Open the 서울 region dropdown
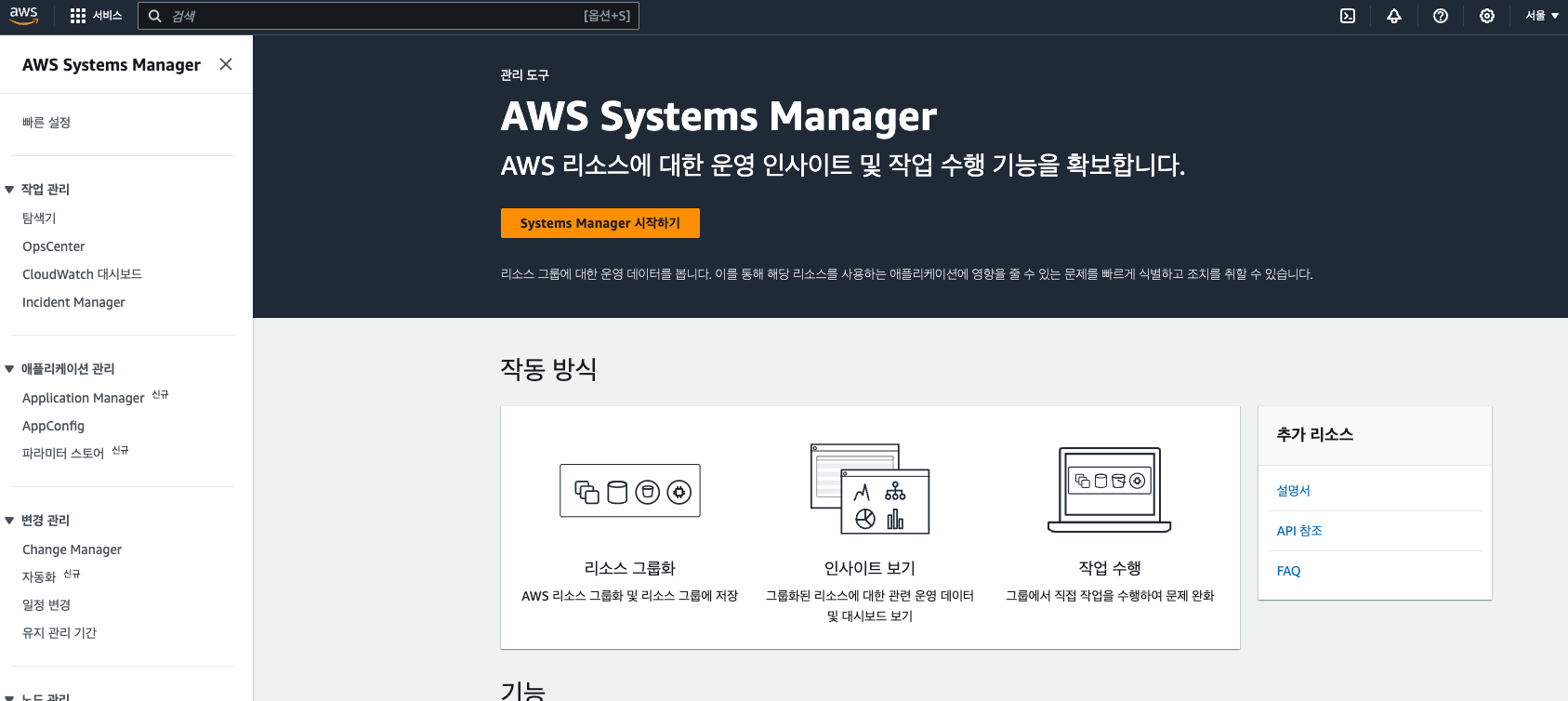1568x701 pixels. pos(1542,16)
